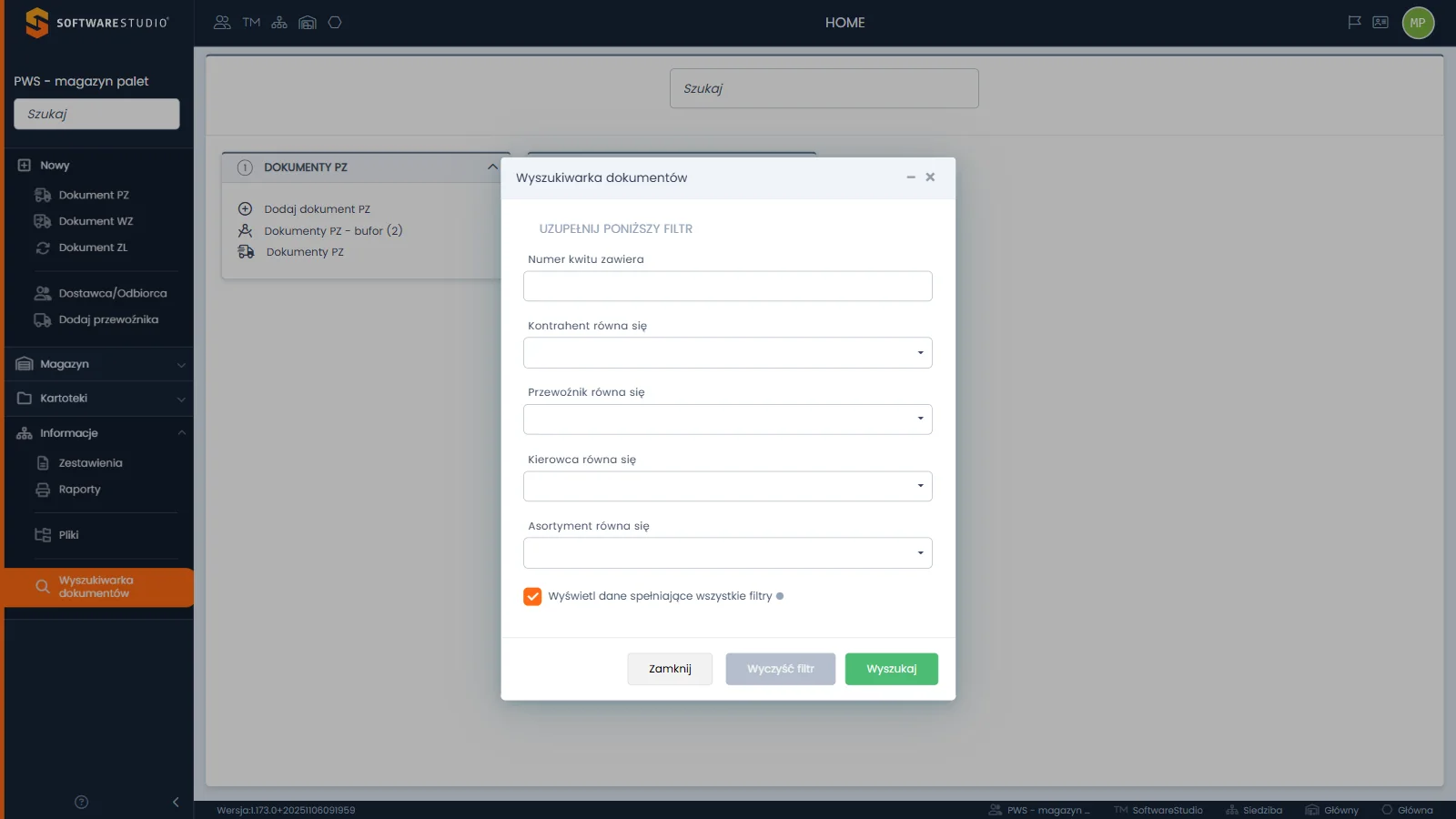
Task: Open the Przewoźnik równa się dropdown
Action: pyautogui.click(x=728, y=420)
